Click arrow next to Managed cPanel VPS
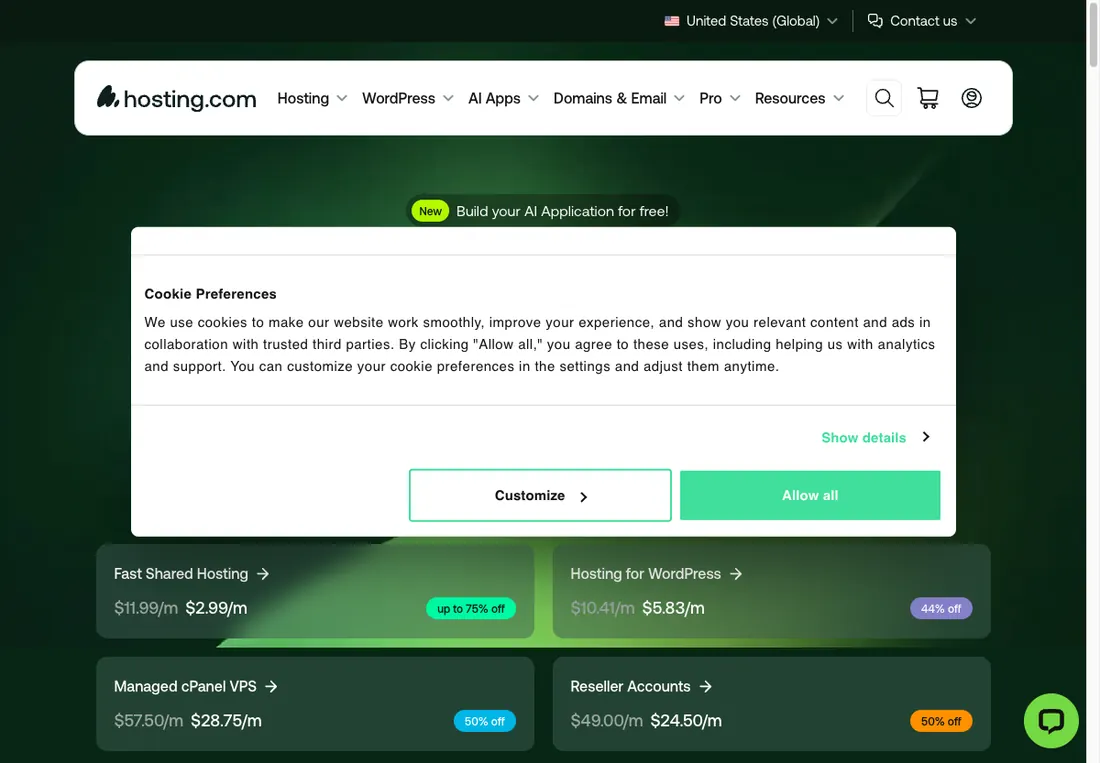This screenshot has width=1100, height=763. point(271,687)
